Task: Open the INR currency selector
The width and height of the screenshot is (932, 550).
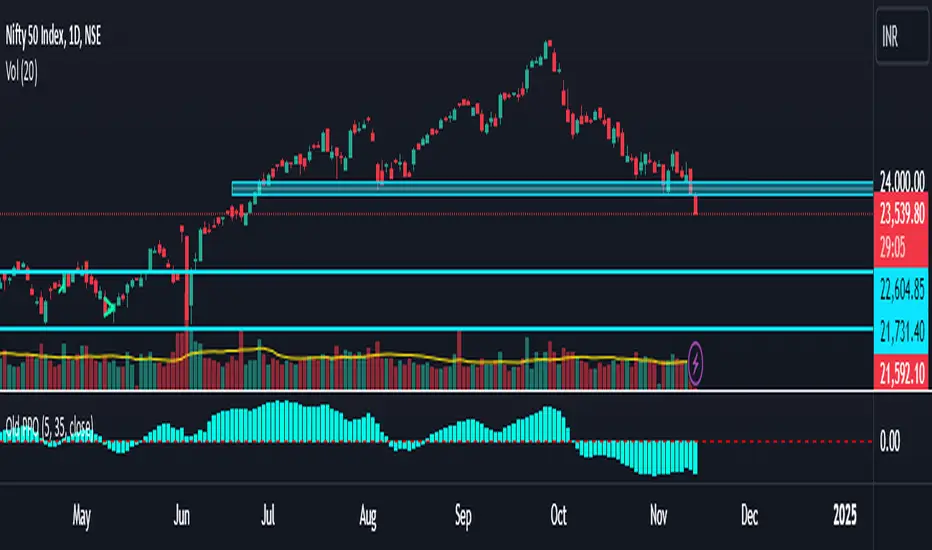Action: coord(902,36)
